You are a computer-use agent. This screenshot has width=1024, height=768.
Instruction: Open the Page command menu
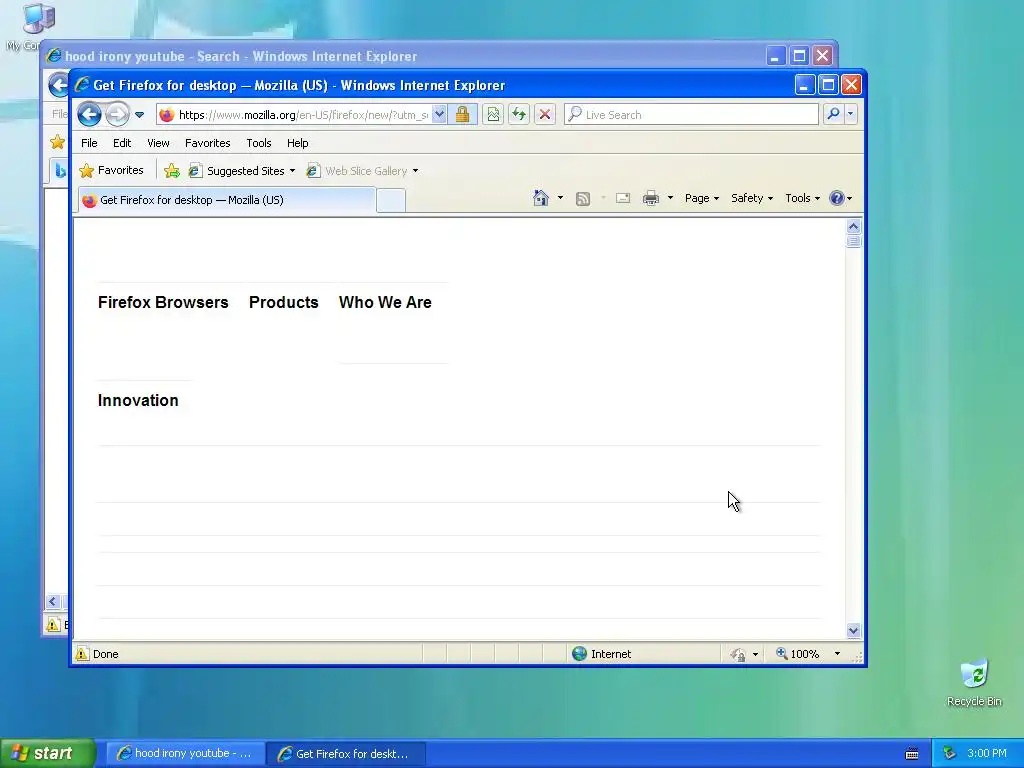[702, 198]
